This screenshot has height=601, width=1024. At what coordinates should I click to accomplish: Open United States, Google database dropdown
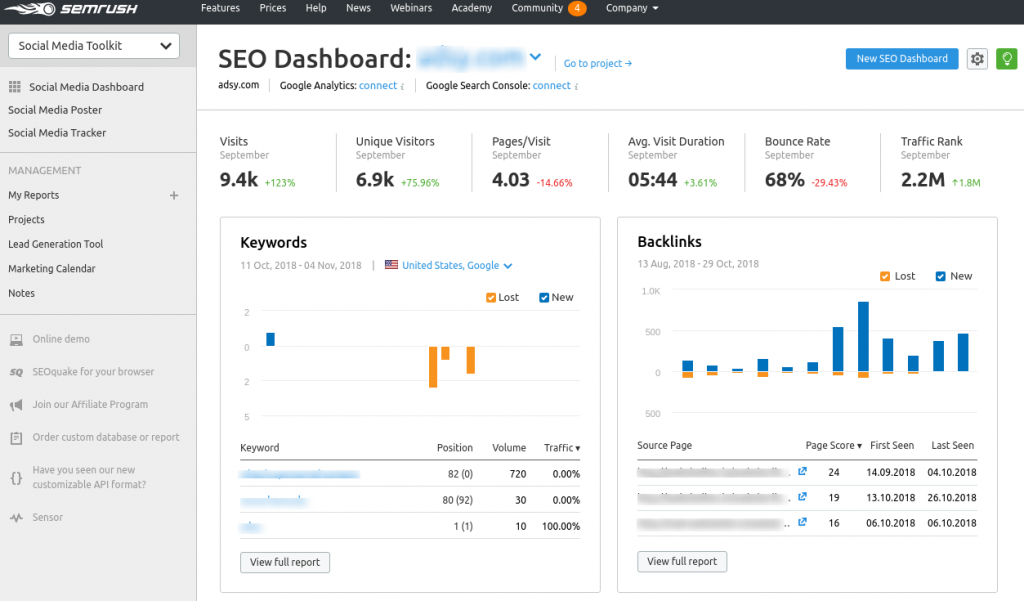coord(457,265)
